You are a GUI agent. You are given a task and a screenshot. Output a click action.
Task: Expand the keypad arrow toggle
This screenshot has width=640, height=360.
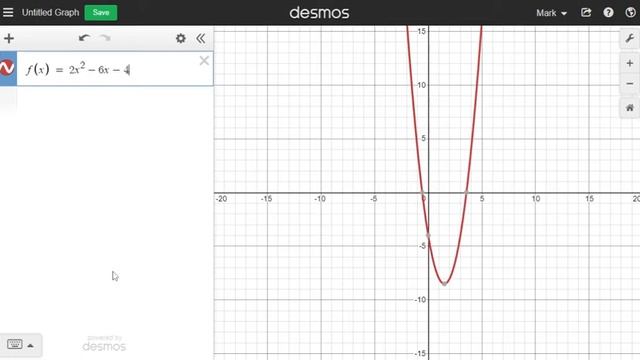pos(31,345)
